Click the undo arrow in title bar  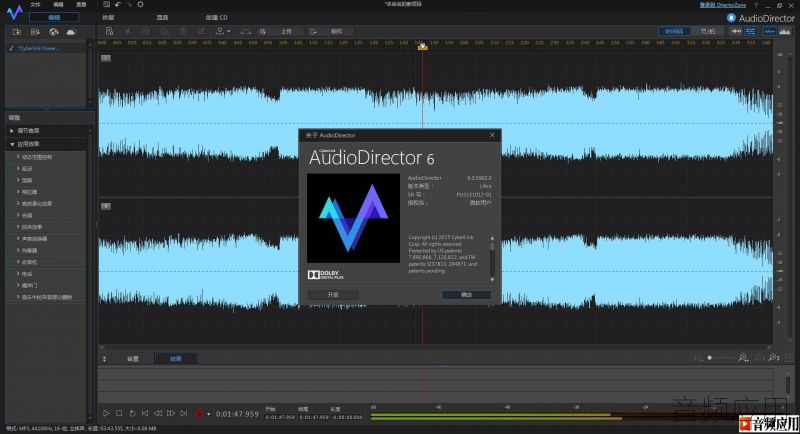118,5
